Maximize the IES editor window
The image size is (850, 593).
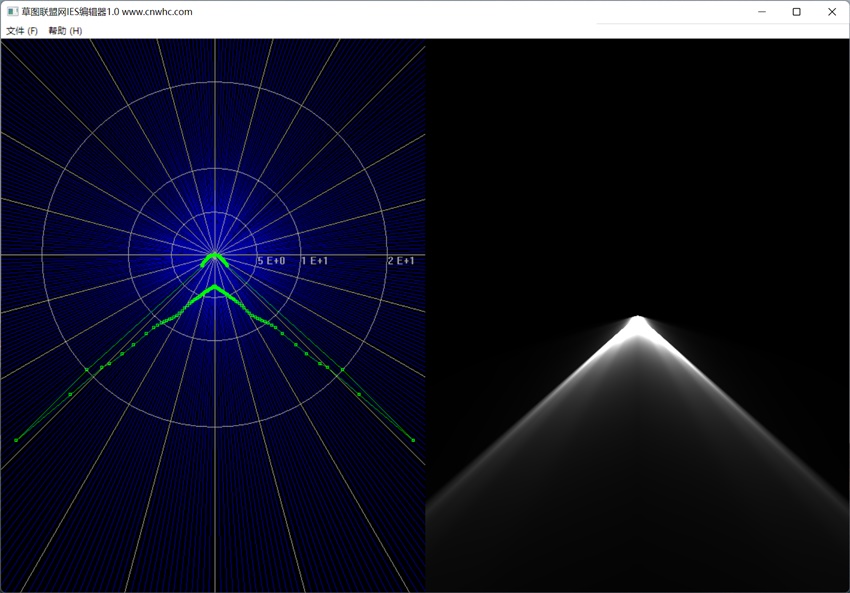click(x=796, y=11)
